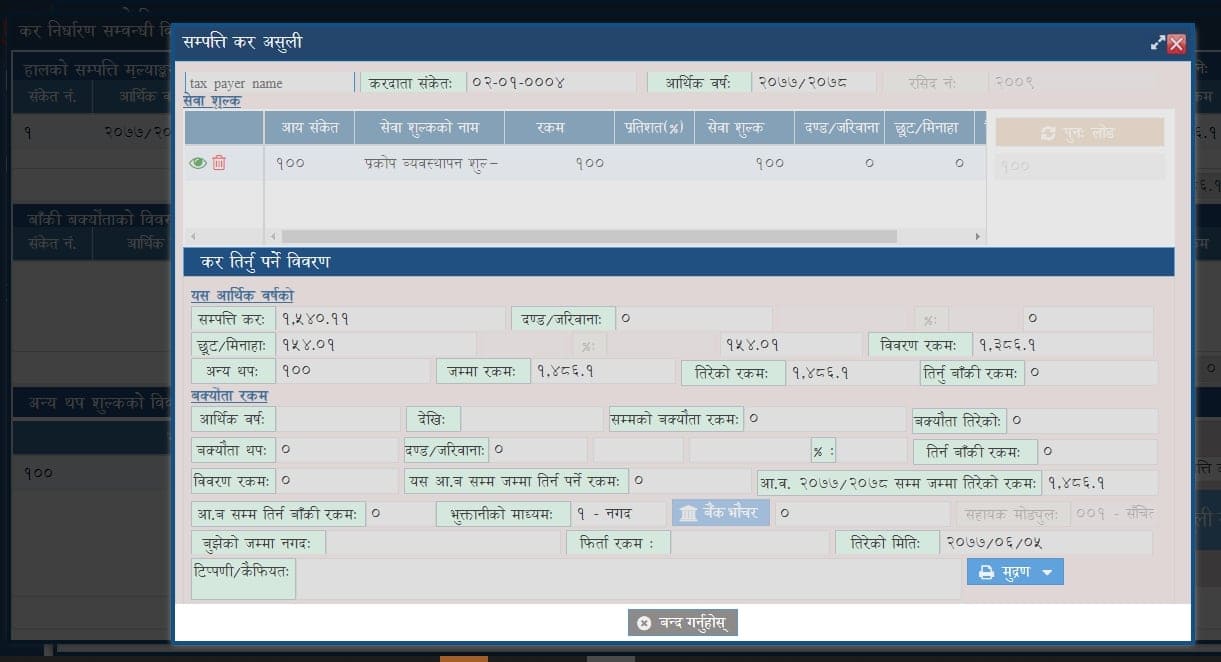The height and width of the screenshot is (662, 1221).
Task: Click the आय संकेत column header
Action: (309, 128)
